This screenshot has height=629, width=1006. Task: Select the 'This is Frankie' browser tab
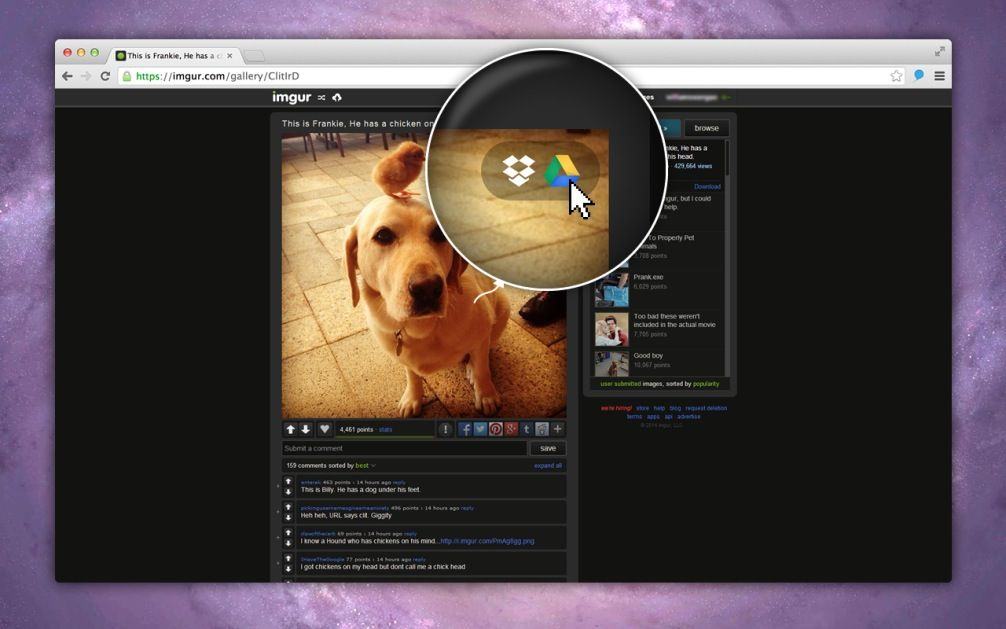pyautogui.click(x=174, y=56)
